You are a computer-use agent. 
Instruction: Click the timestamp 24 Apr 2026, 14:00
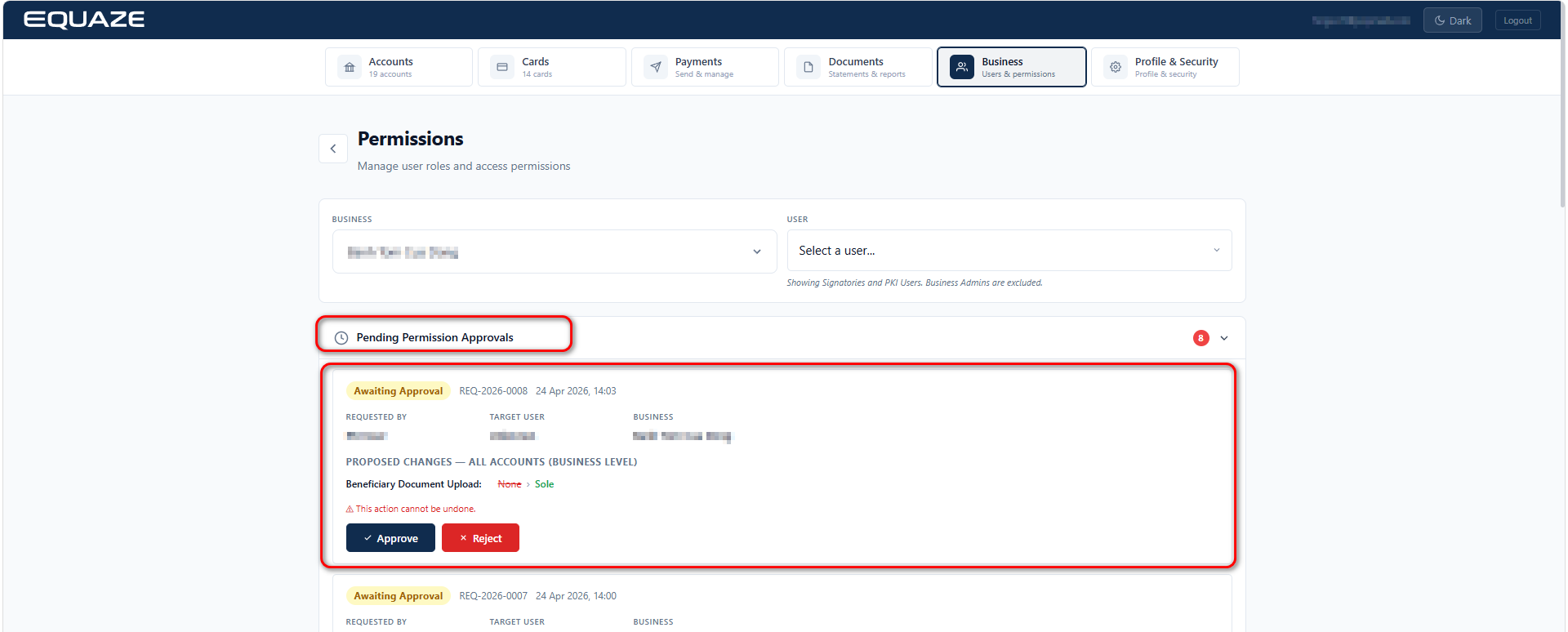576,596
